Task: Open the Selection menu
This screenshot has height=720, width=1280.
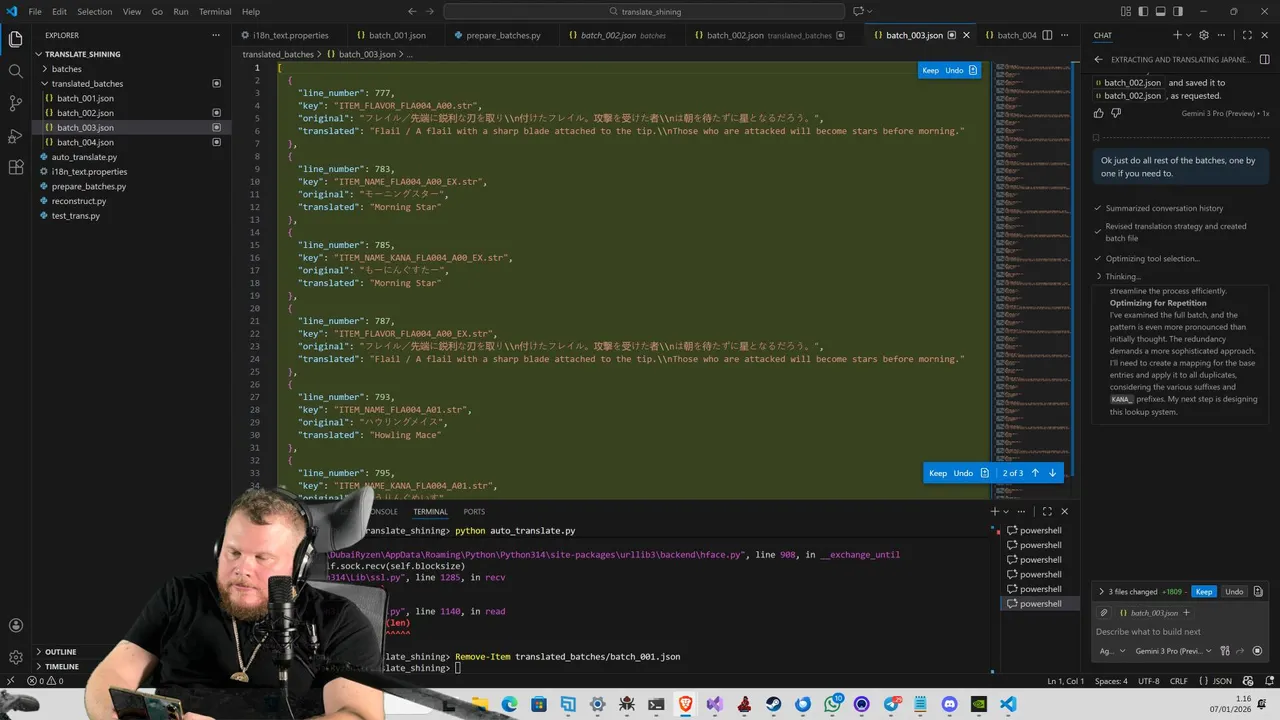Action: [x=94, y=11]
